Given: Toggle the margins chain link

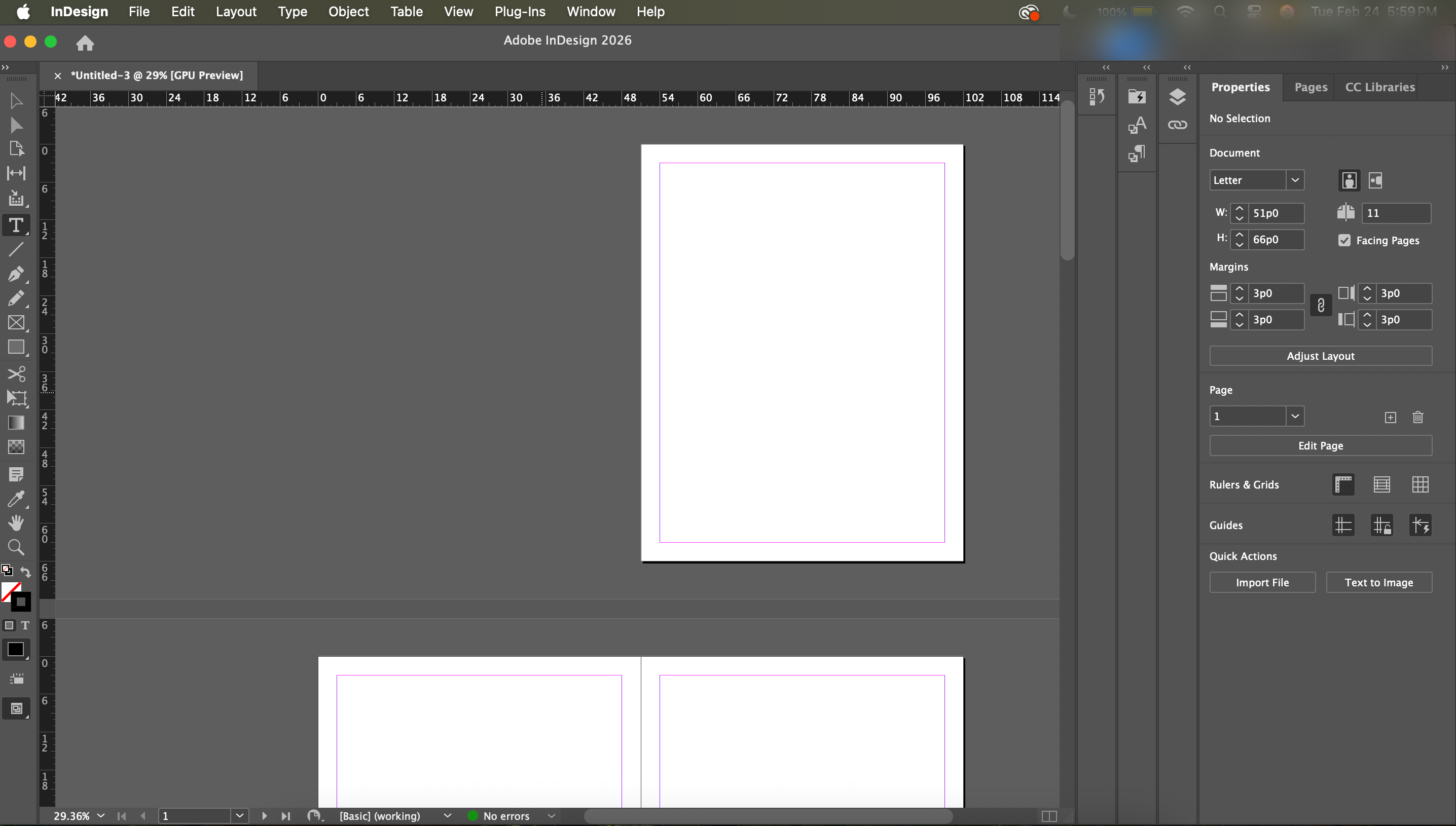Looking at the screenshot, I should [x=1321, y=306].
